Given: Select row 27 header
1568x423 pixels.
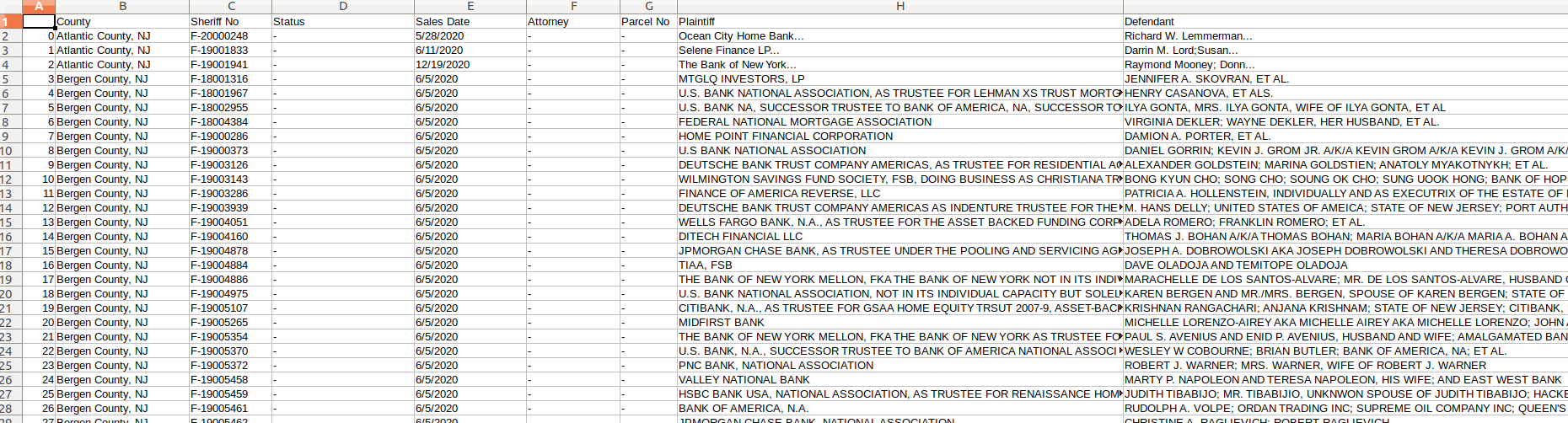Looking at the screenshot, I should pos(11,394).
